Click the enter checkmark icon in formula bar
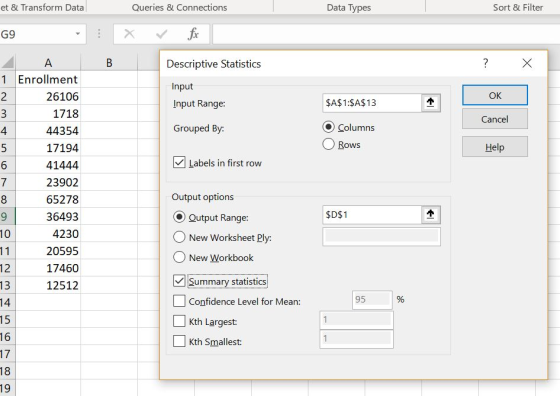 161,34
